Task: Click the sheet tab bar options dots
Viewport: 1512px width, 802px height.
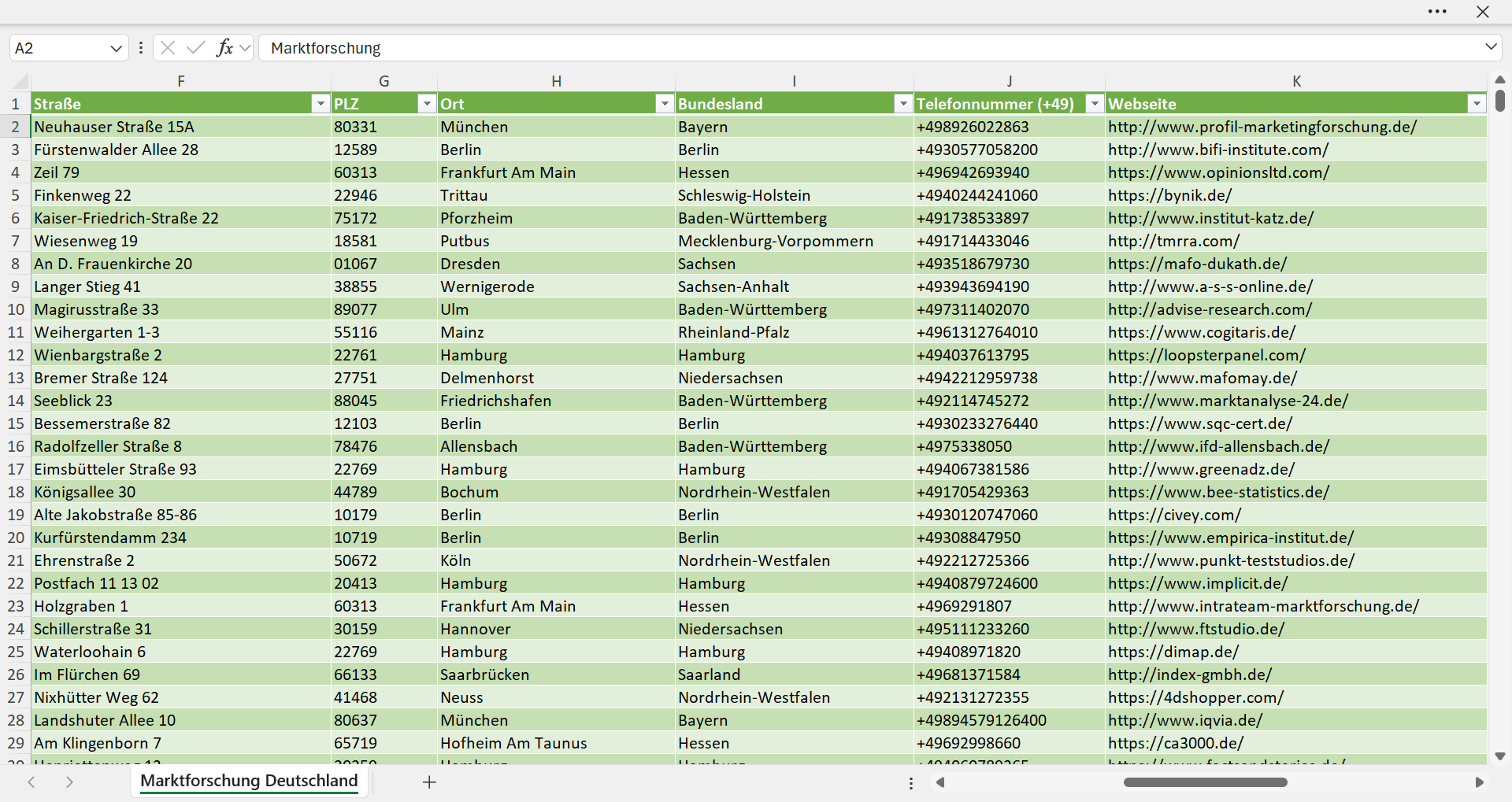Action: 911,783
